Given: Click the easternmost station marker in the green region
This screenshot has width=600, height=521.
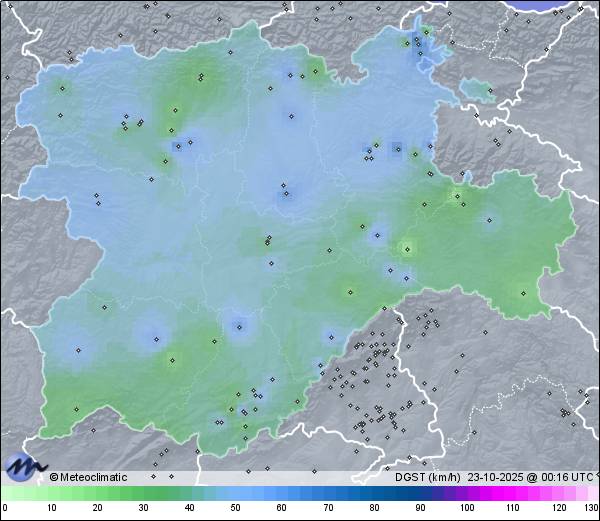Looking at the screenshot, I should [523, 293].
